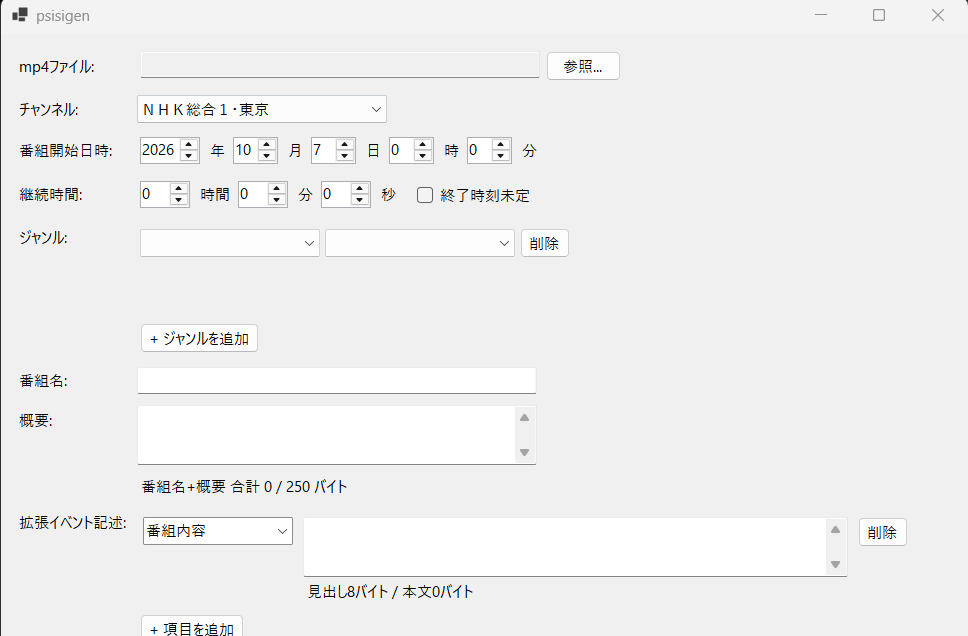This screenshot has height=636, width=968.
Task: Decrease the duration 秒 value
Action: tap(360, 200)
